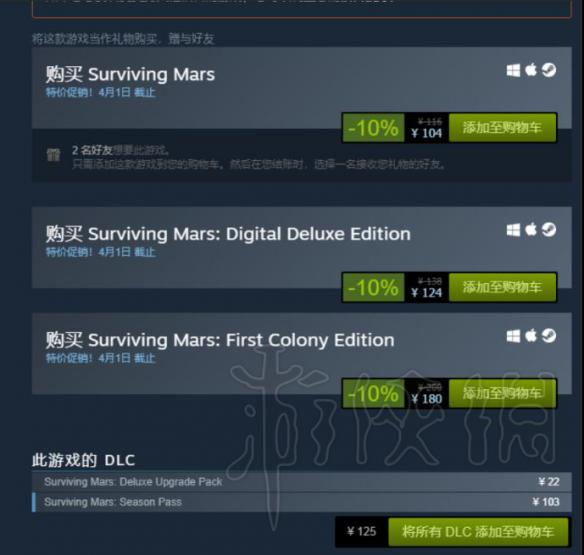Click SteamOS icon on Surviving Mars base game
This screenshot has width=584, height=555.
coord(549,70)
